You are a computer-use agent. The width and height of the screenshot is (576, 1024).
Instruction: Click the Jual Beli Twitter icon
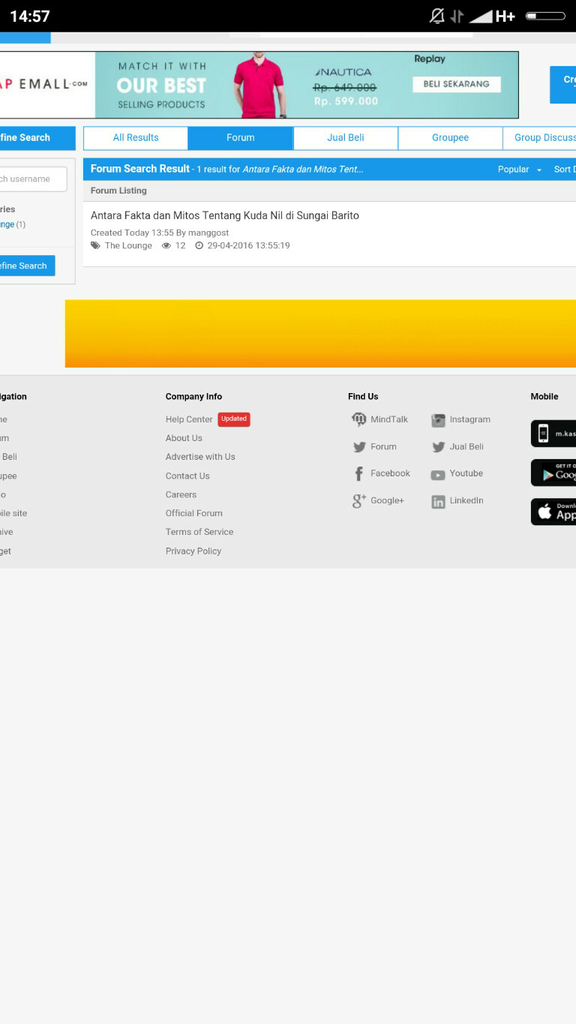[x=438, y=447]
